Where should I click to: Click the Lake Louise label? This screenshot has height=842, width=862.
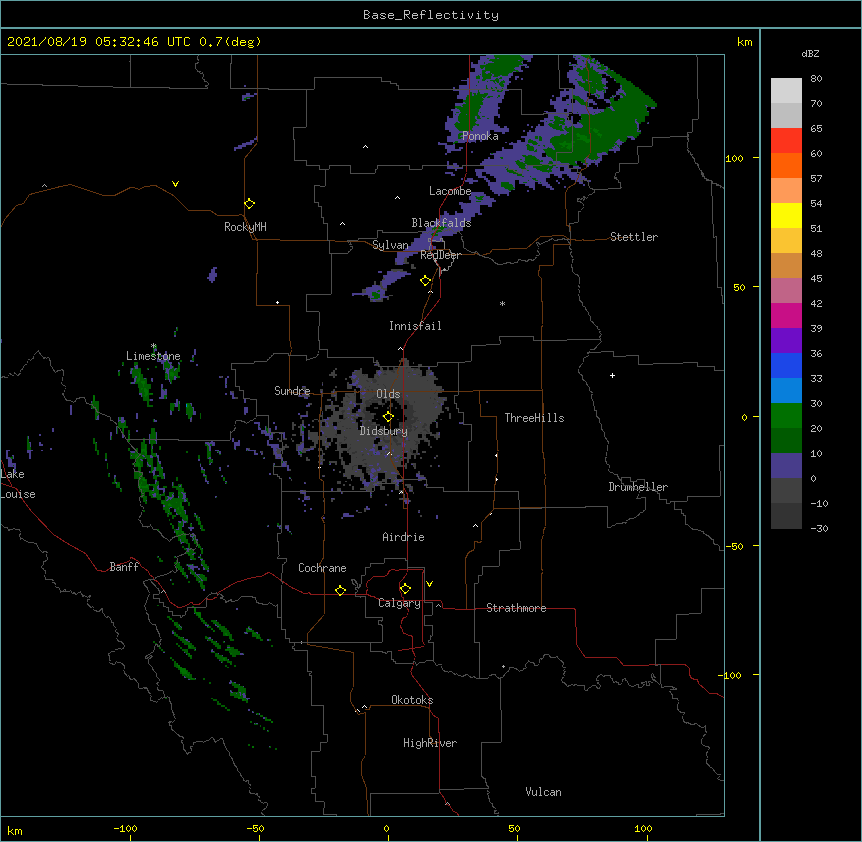click(x=18, y=484)
